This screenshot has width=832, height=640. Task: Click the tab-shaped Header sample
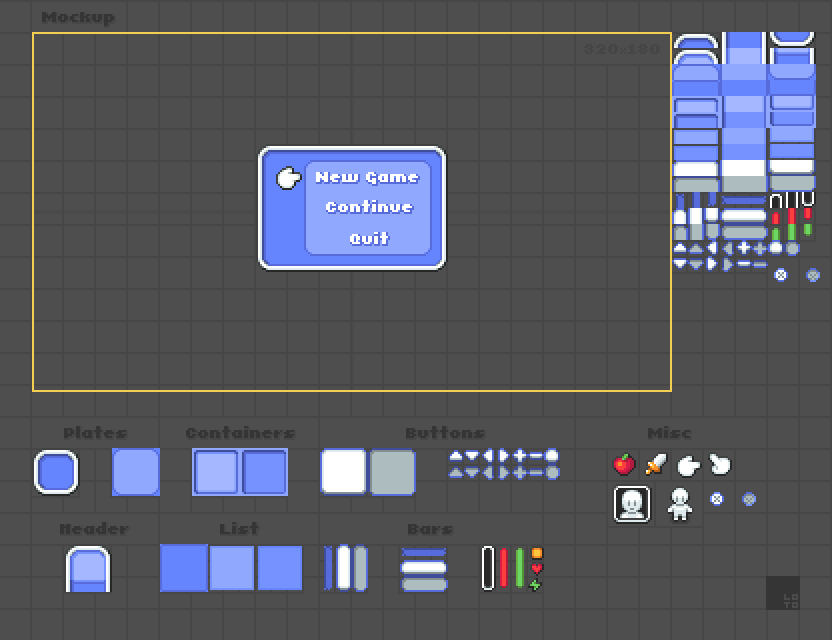(88, 569)
